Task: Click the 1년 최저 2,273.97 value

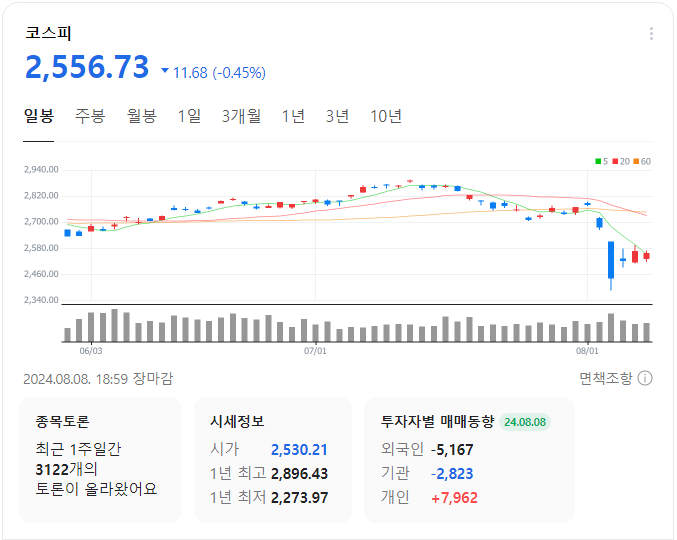Action: [299, 498]
